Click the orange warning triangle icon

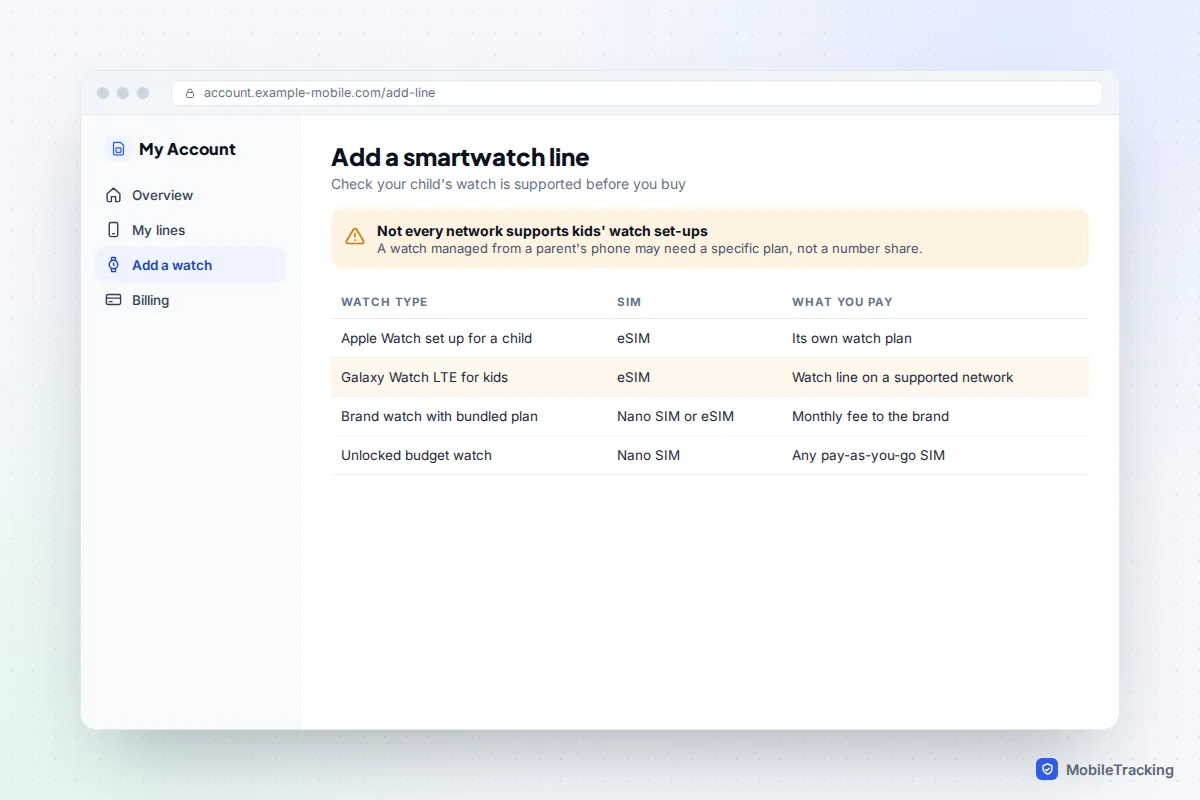click(355, 237)
